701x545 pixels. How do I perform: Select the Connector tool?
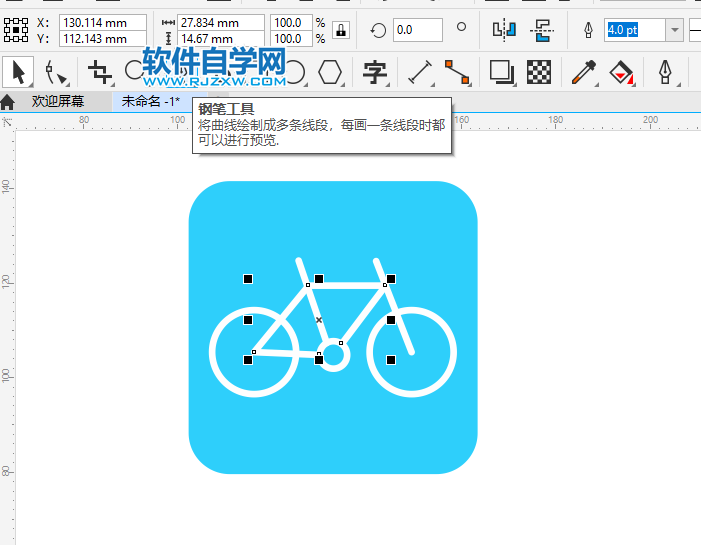click(457, 72)
